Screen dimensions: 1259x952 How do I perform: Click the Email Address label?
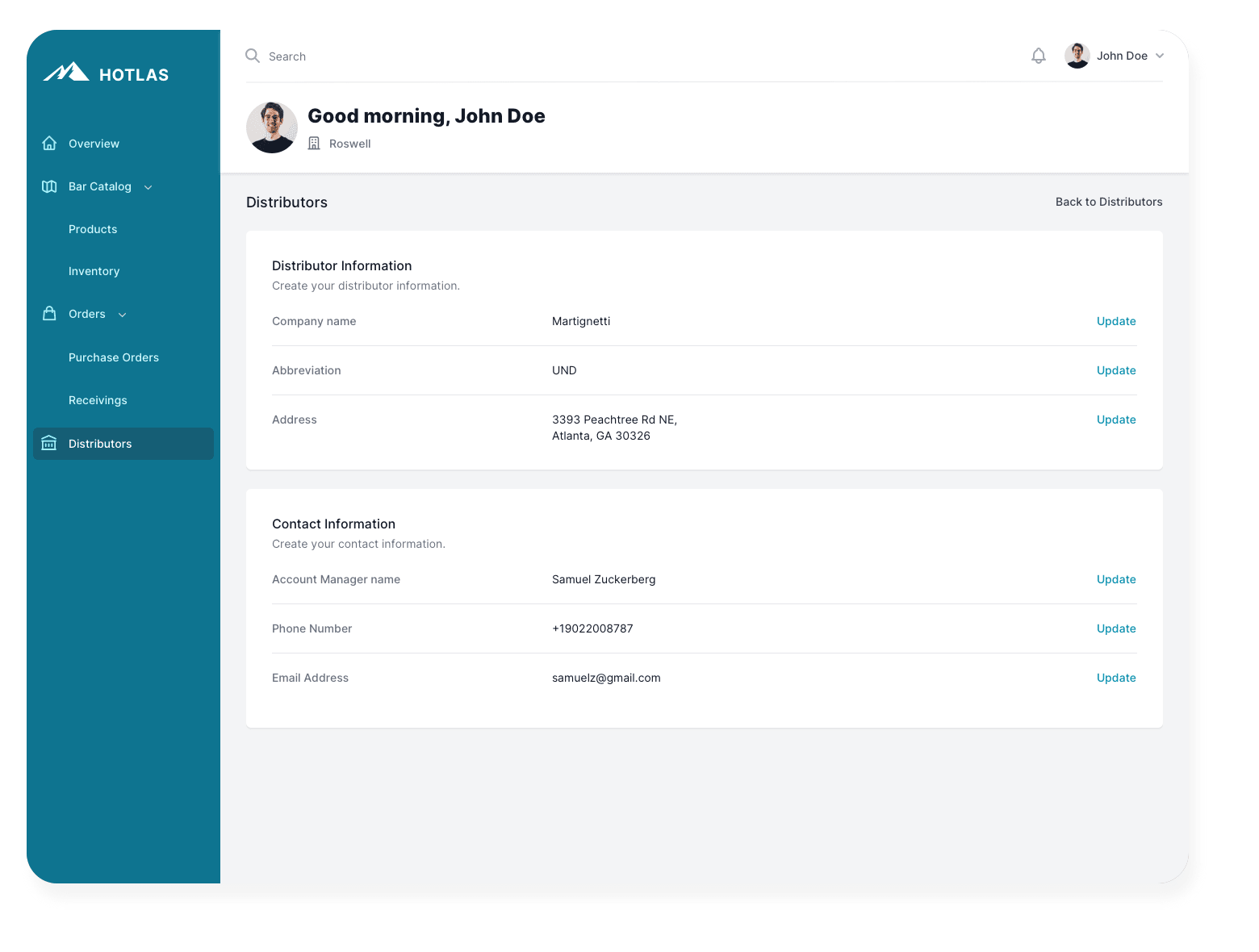point(310,678)
